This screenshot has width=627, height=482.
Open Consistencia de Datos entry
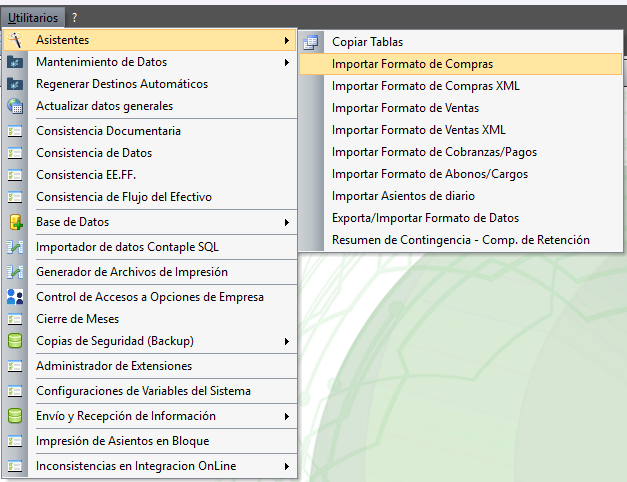click(x=150, y=153)
